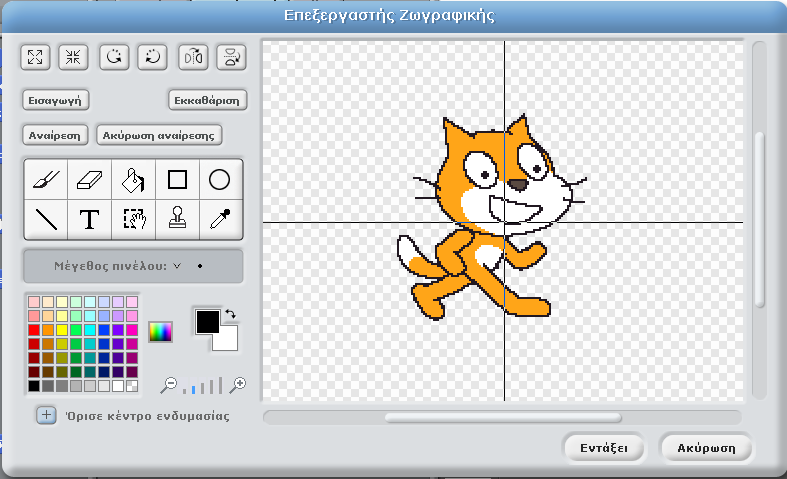Choose the selection (move) tool
787x479 pixels.
tap(134, 219)
